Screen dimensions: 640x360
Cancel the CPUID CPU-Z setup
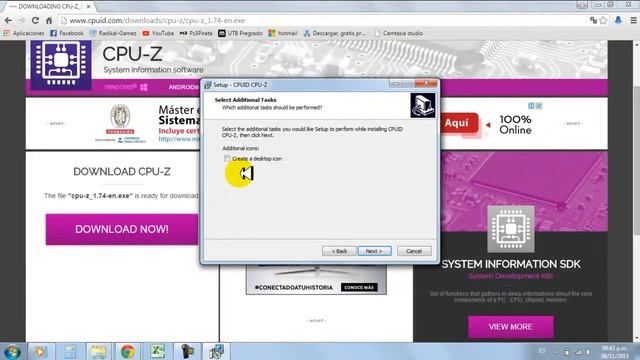coord(414,251)
